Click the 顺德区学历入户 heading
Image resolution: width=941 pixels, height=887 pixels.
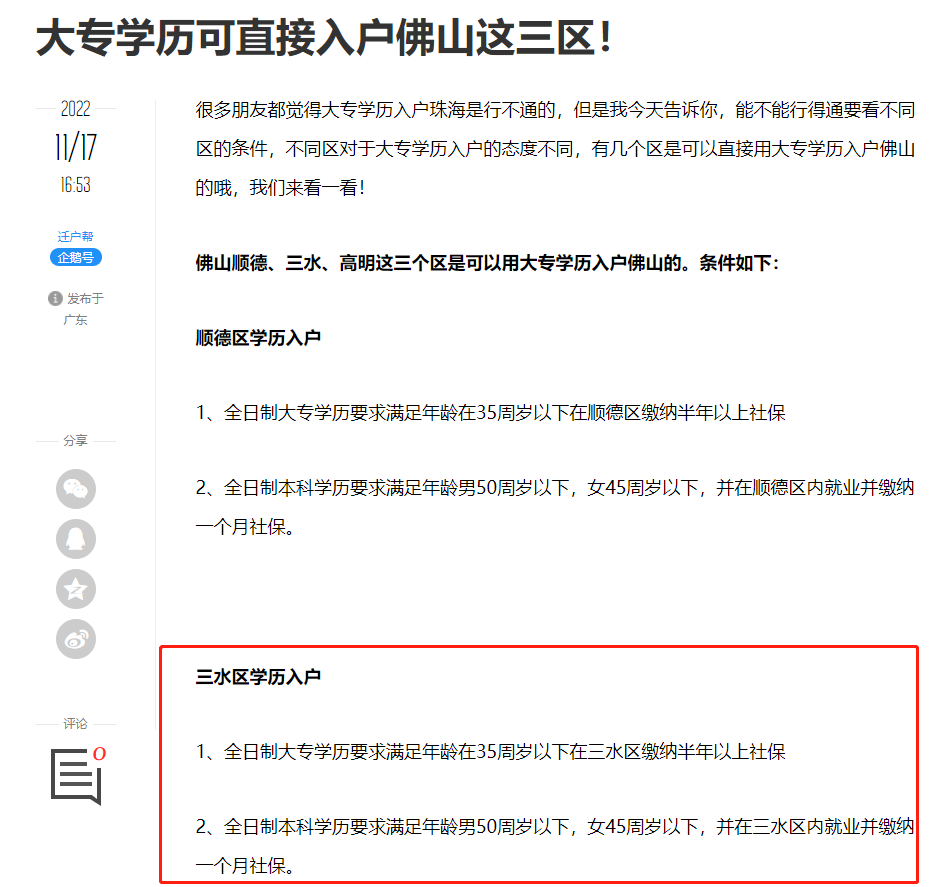click(258, 338)
